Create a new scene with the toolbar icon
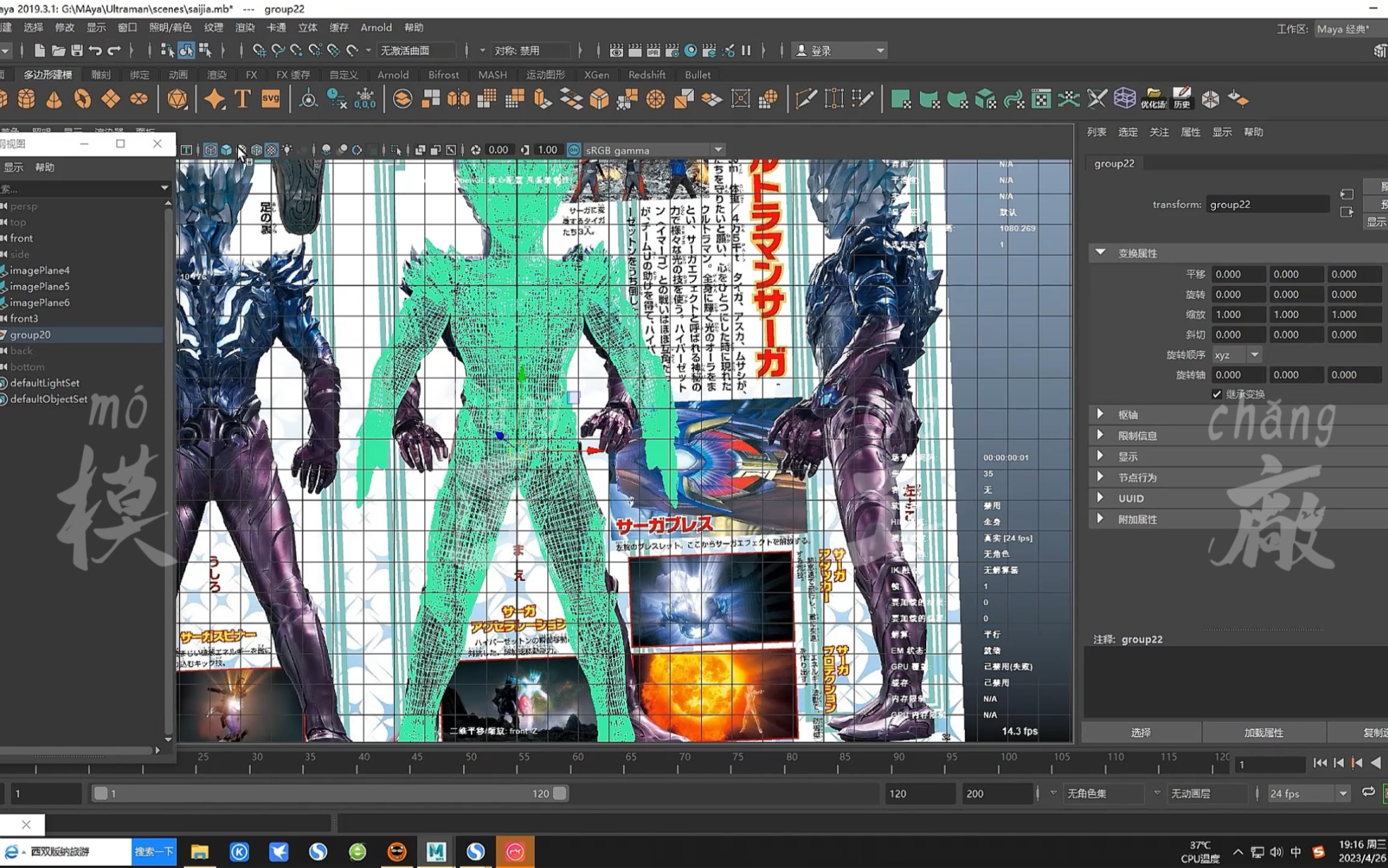This screenshot has width=1388, height=868. [x=39, y=51]
